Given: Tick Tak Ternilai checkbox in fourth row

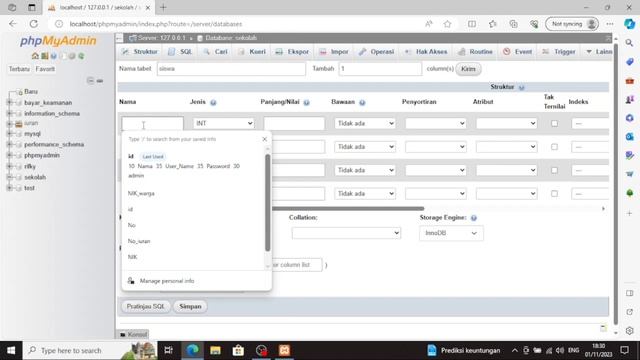Looking at the screenshot, I should (554, 193).
